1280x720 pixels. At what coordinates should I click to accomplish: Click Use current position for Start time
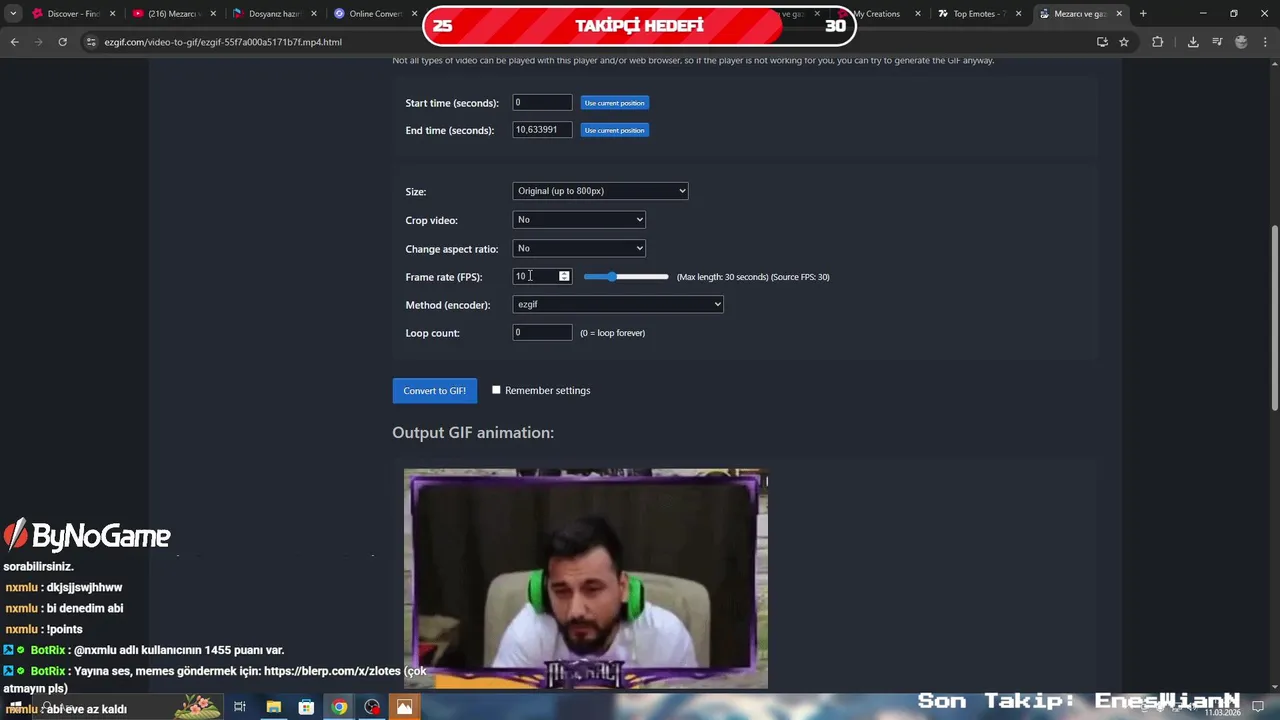click(615, 103)
